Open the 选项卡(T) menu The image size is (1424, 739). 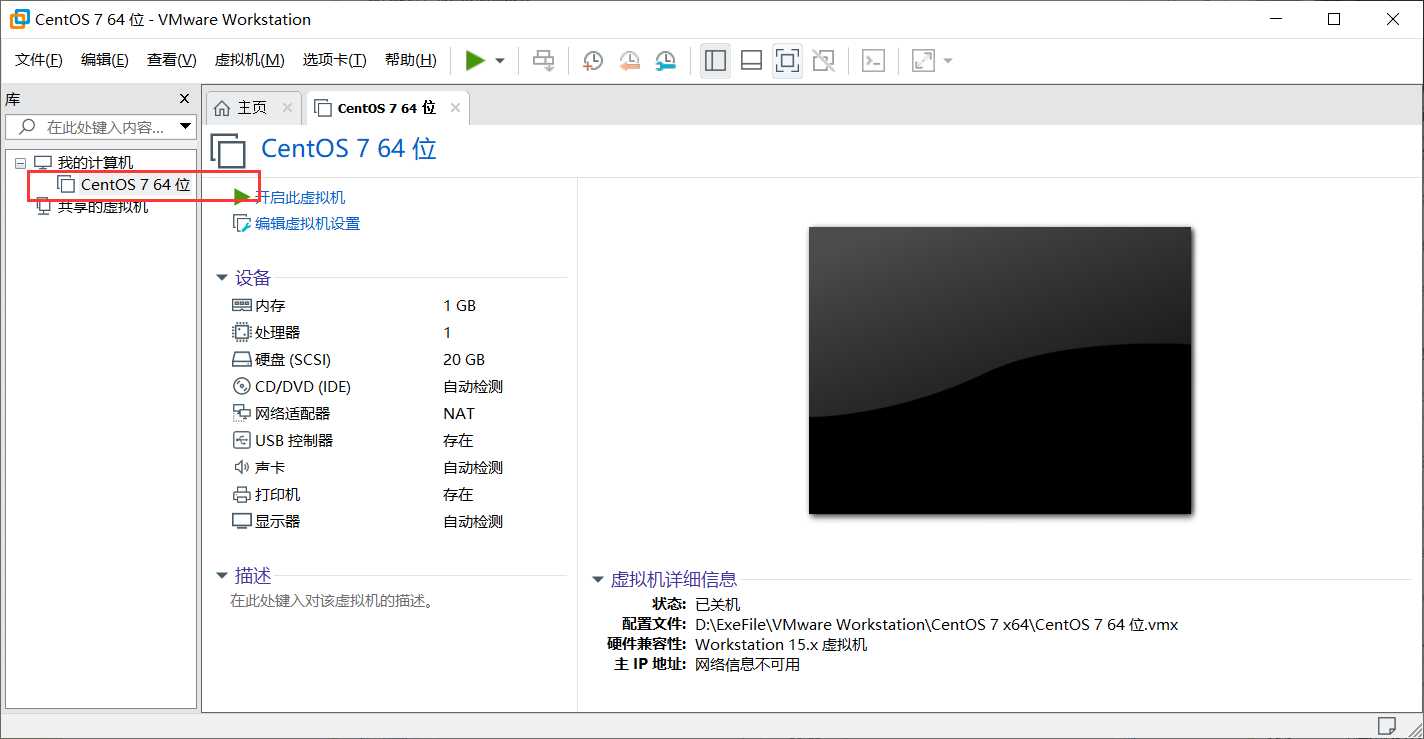pos(335,60)
